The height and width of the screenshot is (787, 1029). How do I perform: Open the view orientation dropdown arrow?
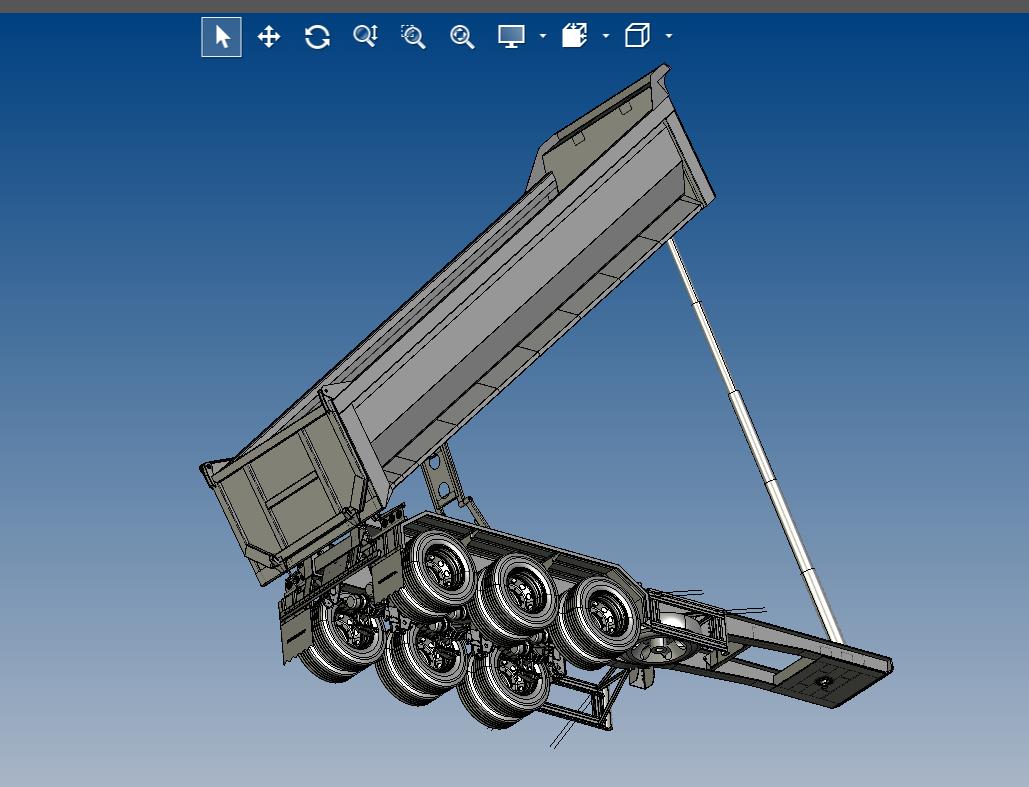click(669, 36)
